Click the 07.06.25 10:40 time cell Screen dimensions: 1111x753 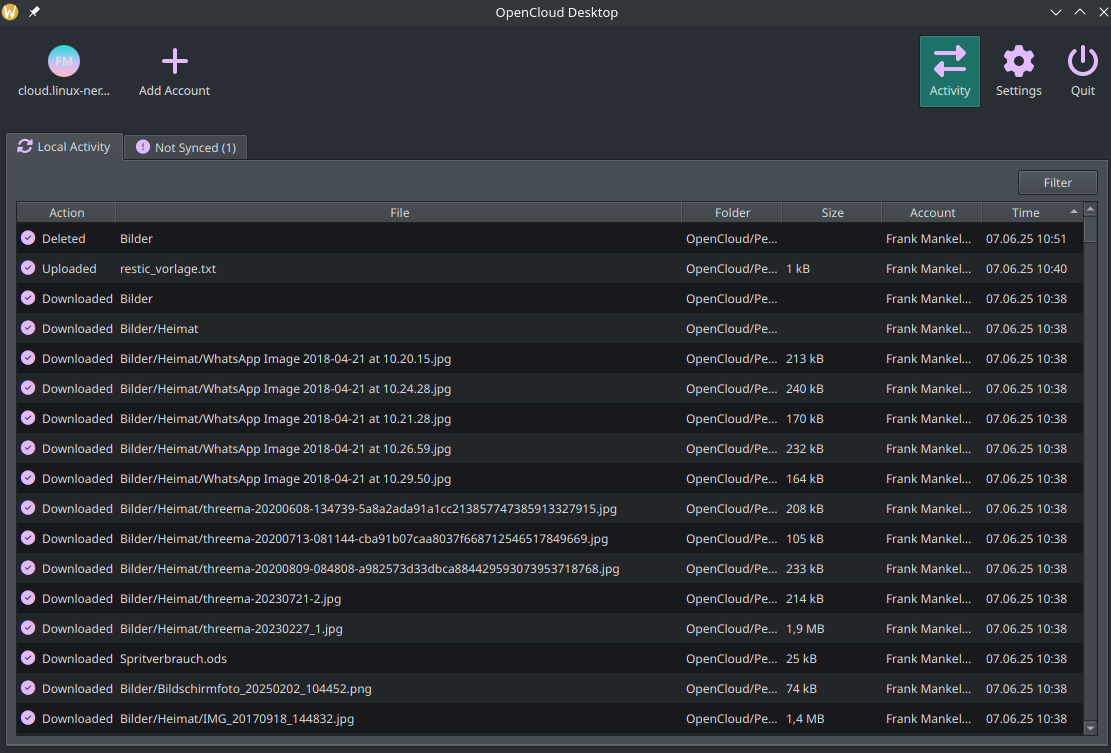tap(1026, 268)
